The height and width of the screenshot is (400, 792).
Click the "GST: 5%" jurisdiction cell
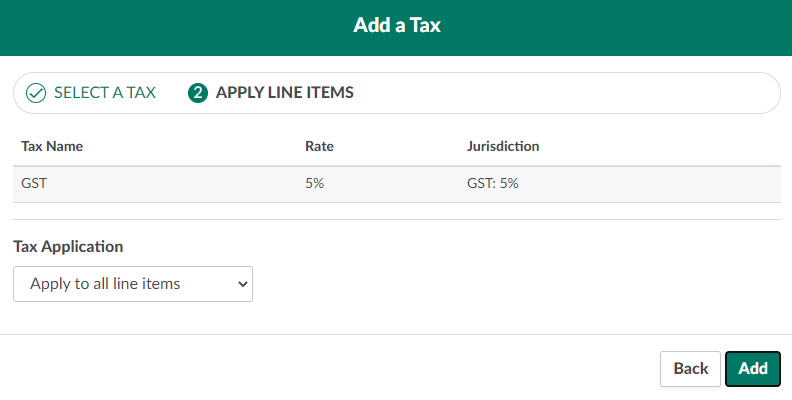coord(492,184)
